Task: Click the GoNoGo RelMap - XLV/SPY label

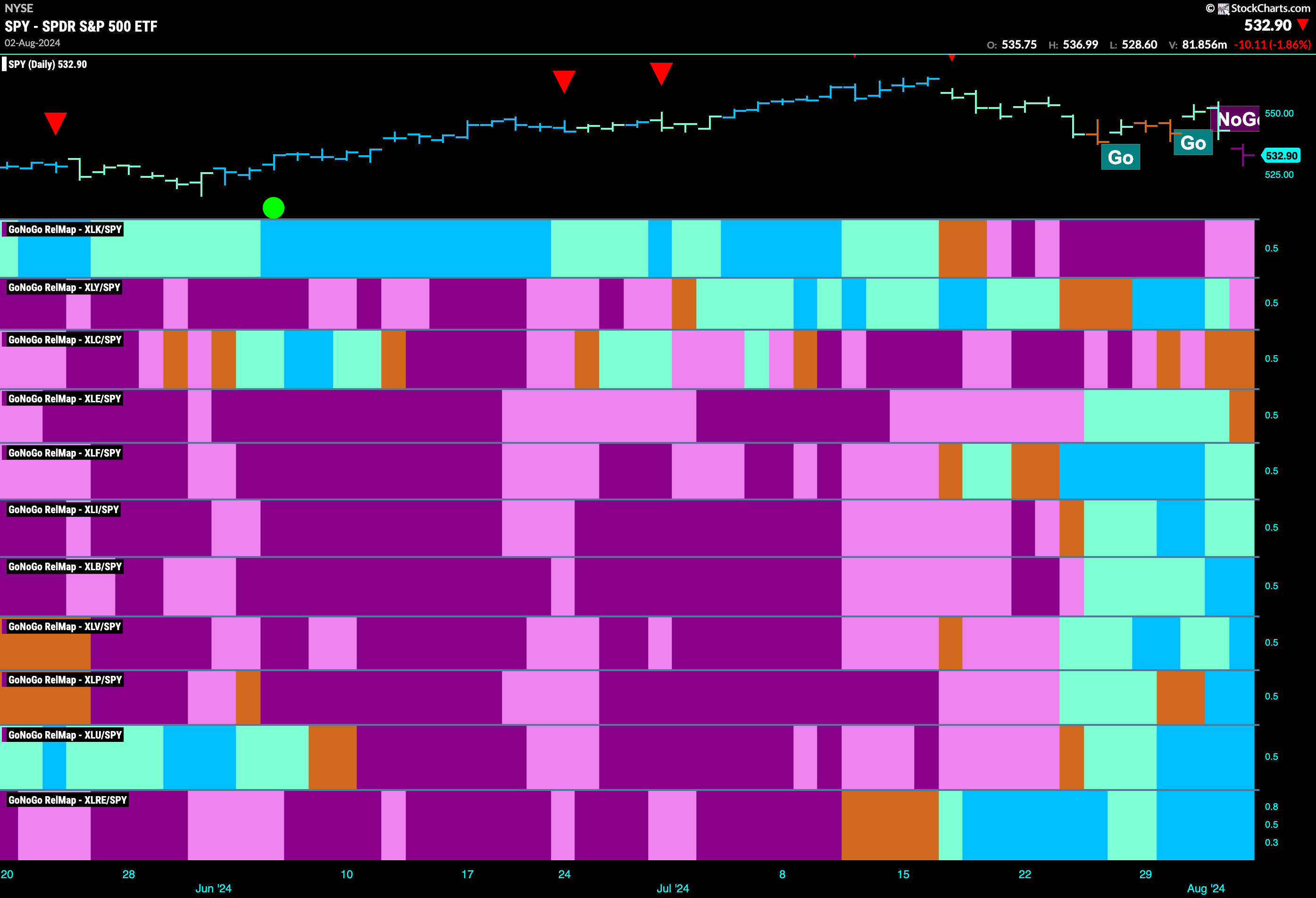Action: pyautogui.click(x=65, y=627)
